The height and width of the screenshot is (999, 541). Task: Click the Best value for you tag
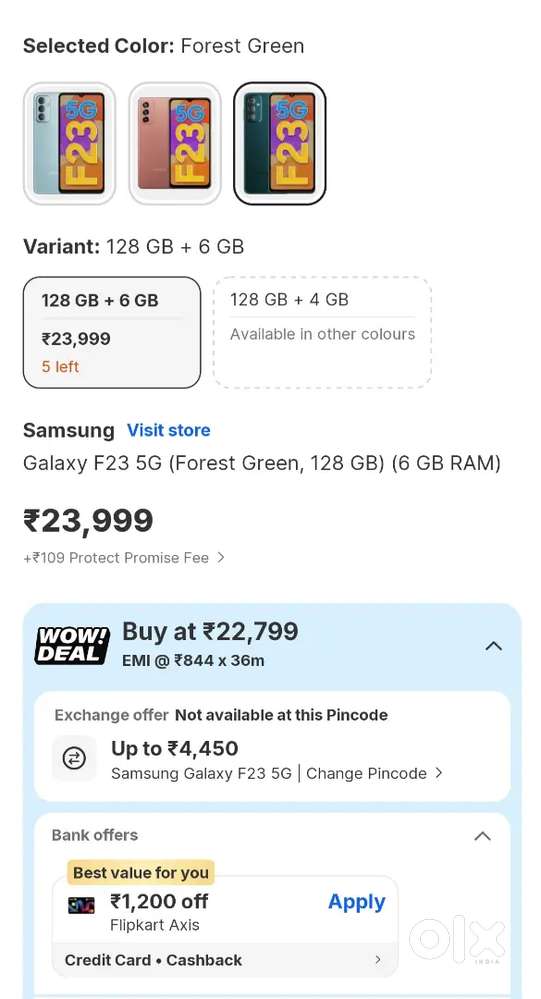click(141, 872)
